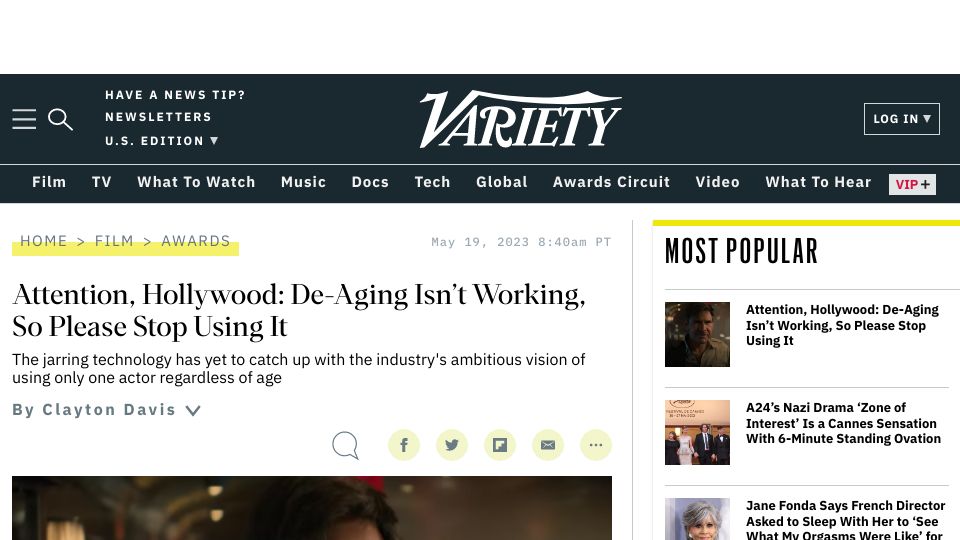
Task: Click the article hero image
Action: (312, 508)
